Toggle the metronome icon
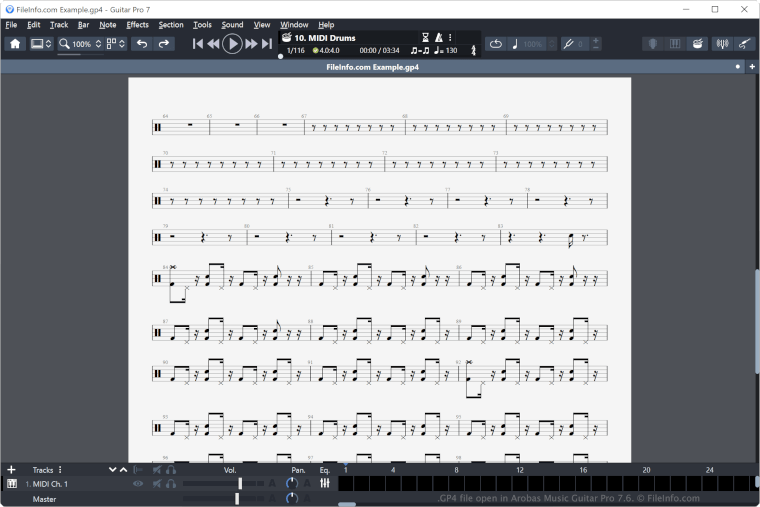This screenshot has width=760, height=507. [439, 37]
